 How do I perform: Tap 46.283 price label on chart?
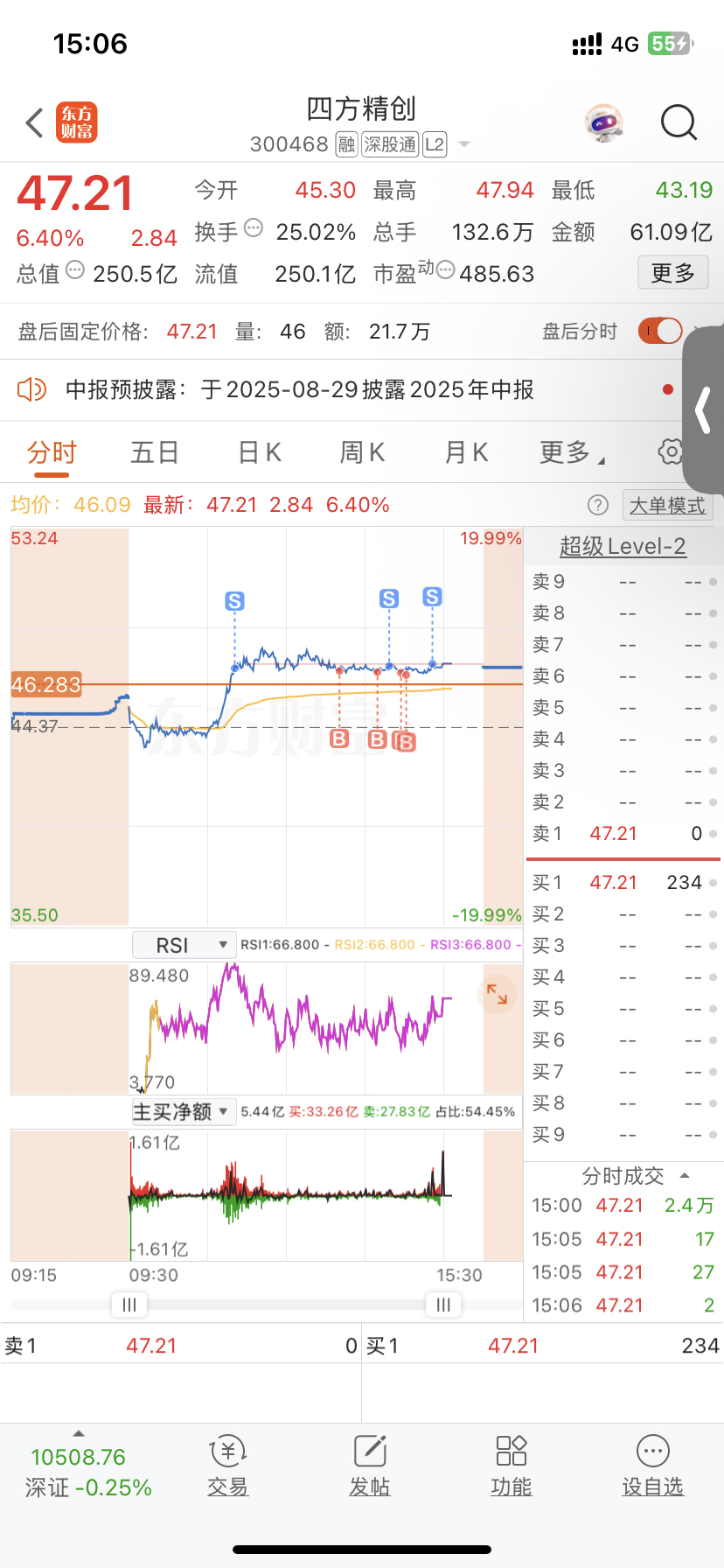click(x=45, y=684)
